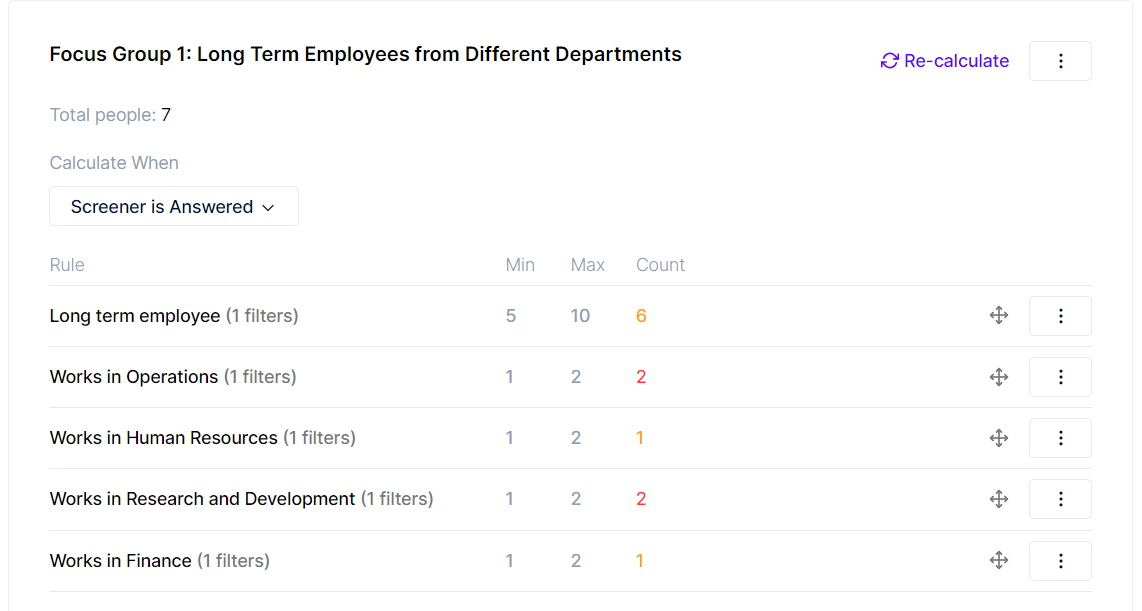Click move handle for Works in Human Resources
Screen dimensions: 1142x611
(x=998, y=438)
